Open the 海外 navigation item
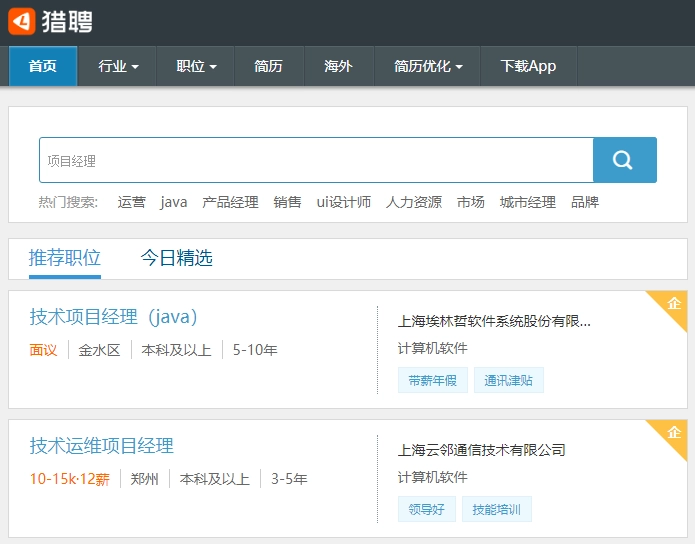This screenshot has width=695, height=544. pos(338,66)
